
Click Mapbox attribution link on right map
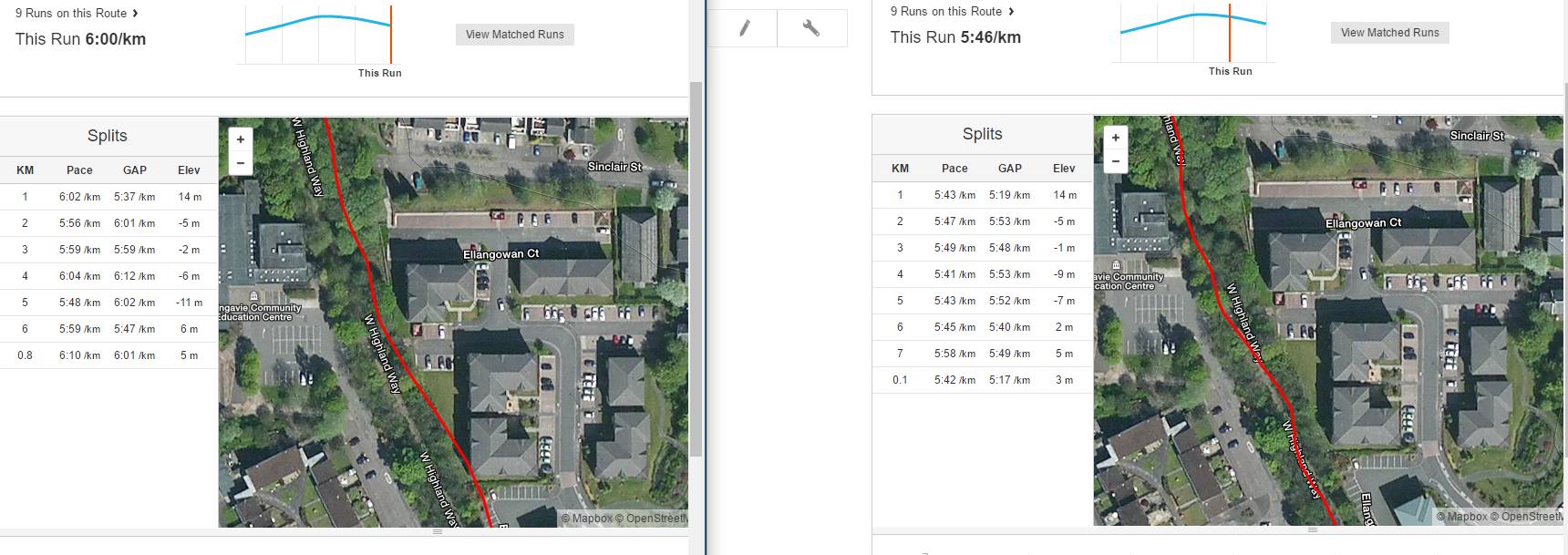(x=1461, y=517)
